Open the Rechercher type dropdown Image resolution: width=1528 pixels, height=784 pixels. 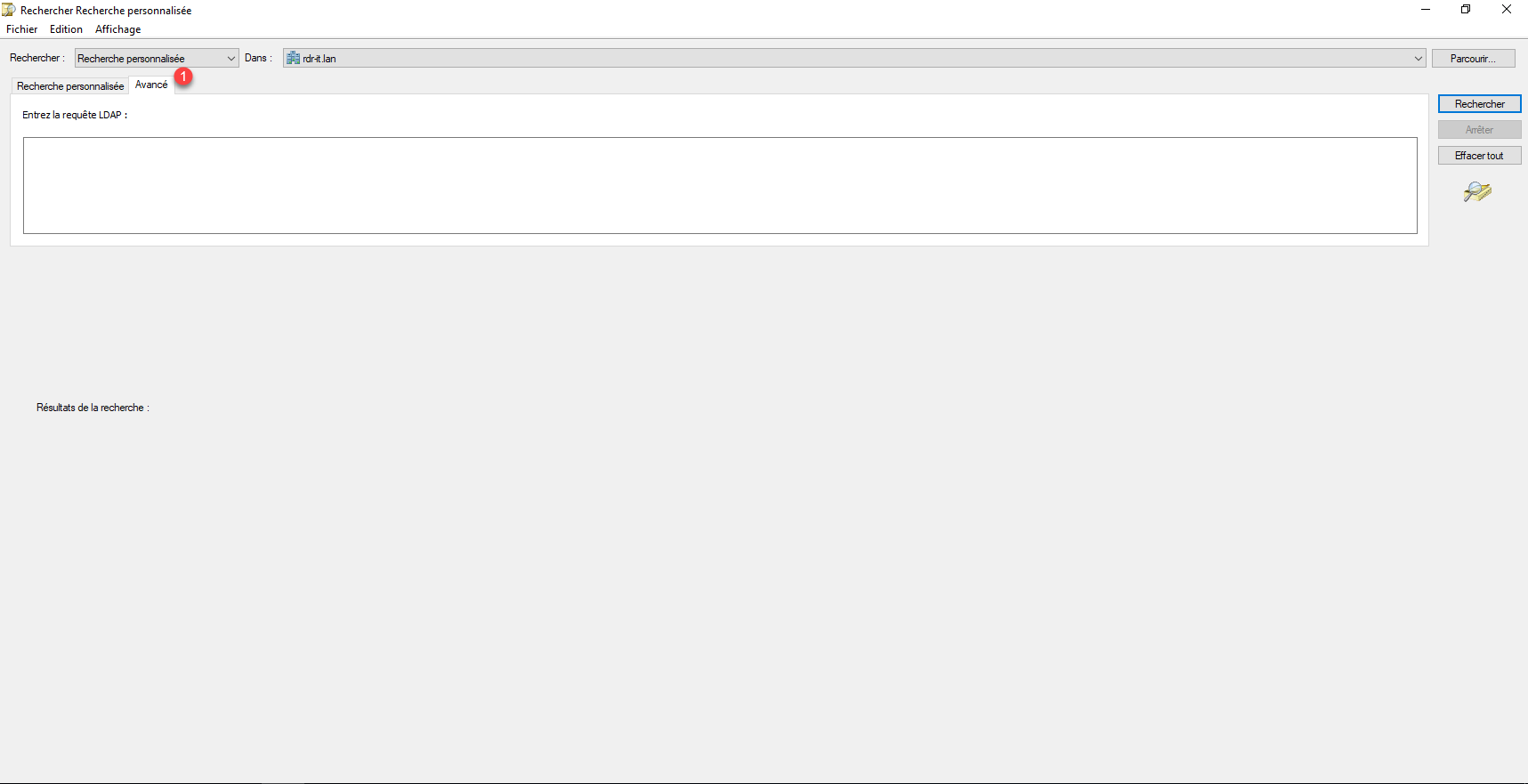(157, 58)
